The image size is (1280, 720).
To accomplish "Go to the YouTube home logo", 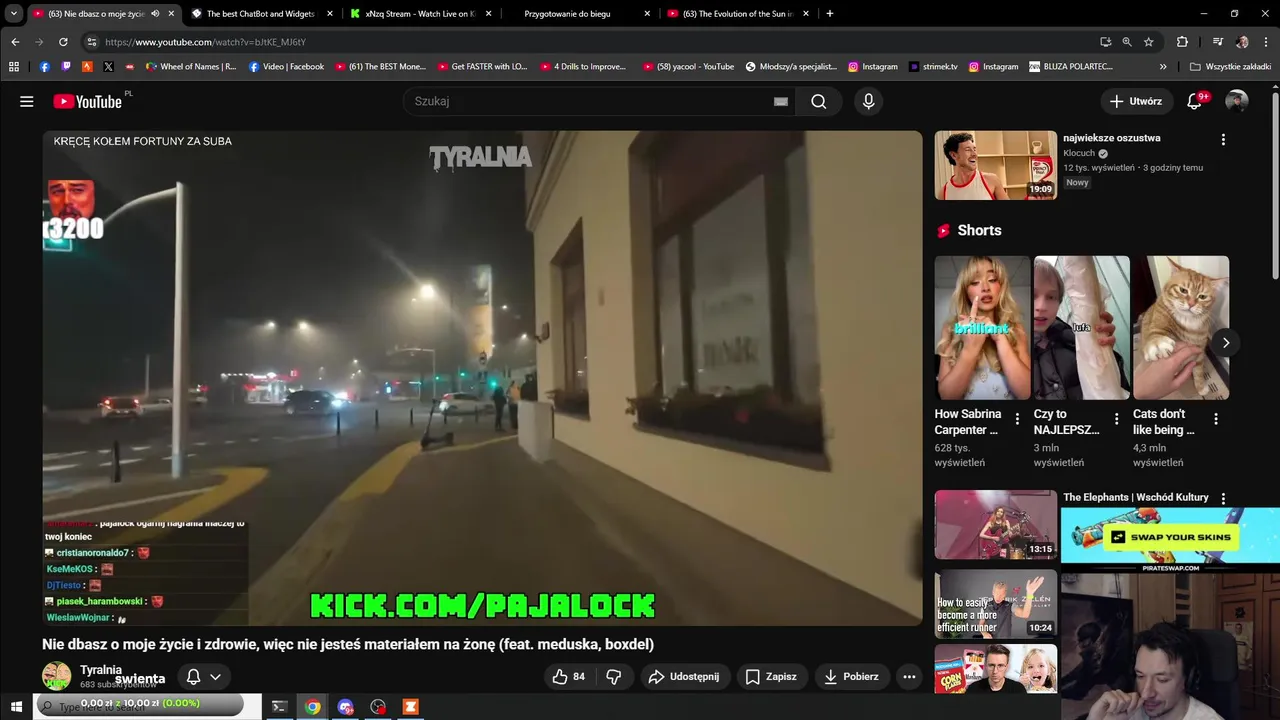I will (88, 101).
